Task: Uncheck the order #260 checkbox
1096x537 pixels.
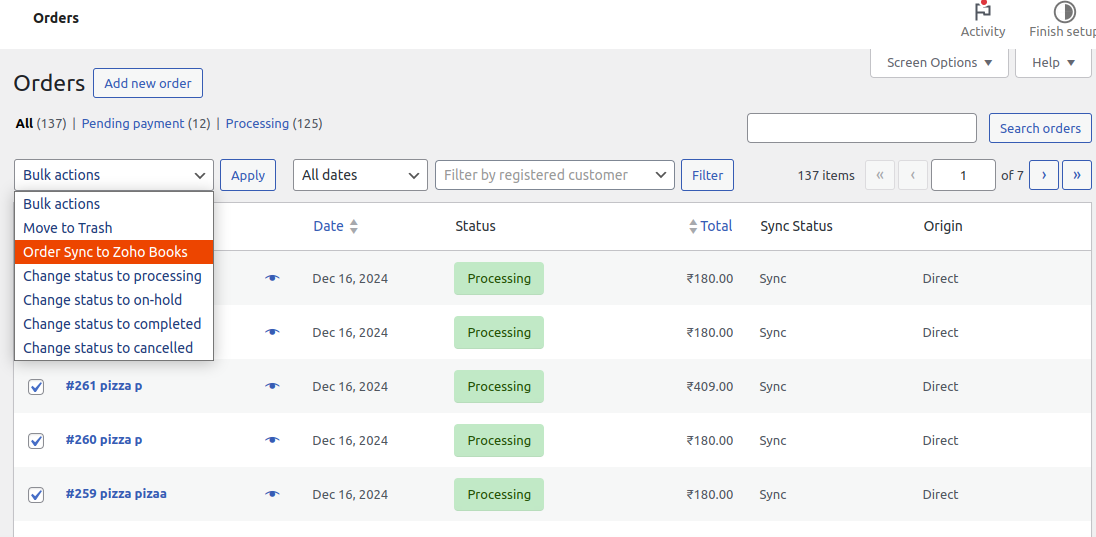Action: pyautogui.click(x=36, y=441)
